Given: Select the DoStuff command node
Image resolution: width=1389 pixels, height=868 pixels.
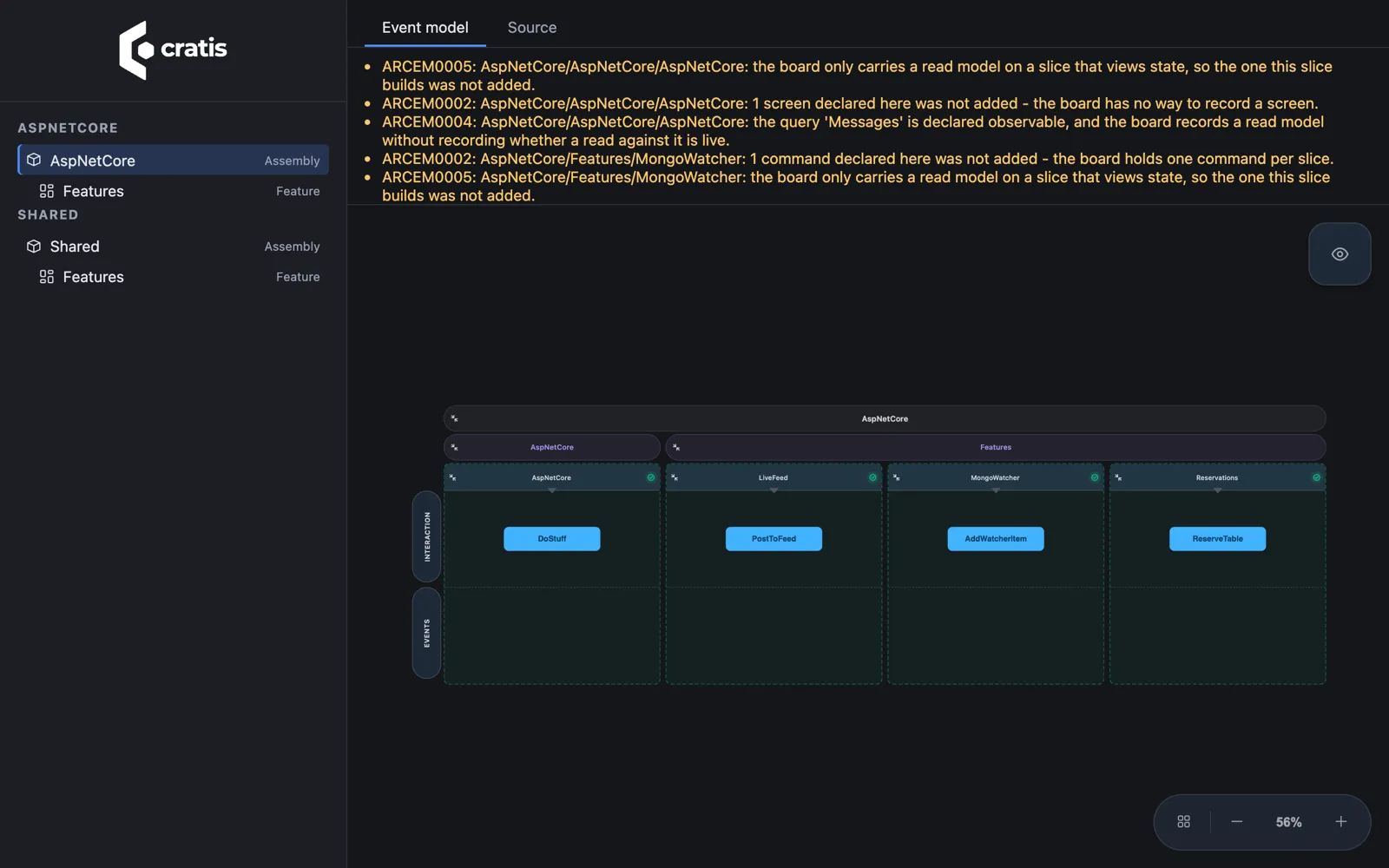Looking at the screenshot, I should [x=552, y=539].
